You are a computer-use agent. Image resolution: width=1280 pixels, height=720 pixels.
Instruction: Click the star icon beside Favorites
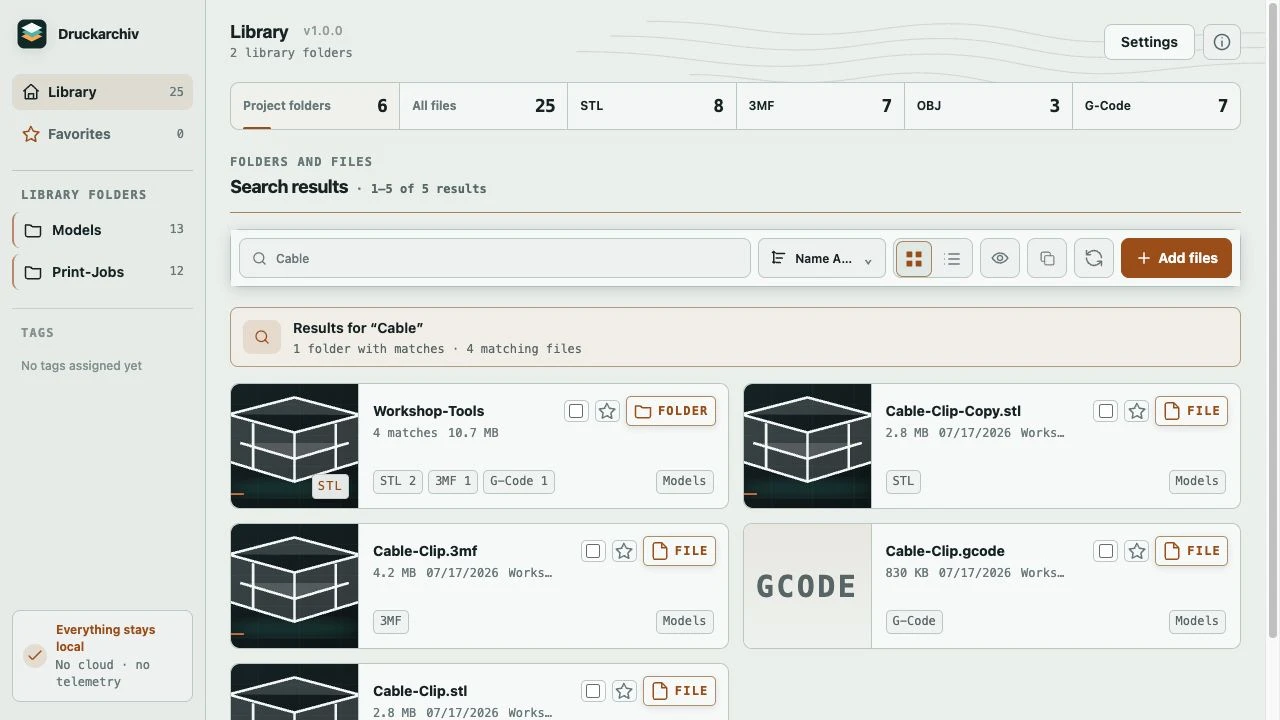pyautogui.click(x=31, y=134)
